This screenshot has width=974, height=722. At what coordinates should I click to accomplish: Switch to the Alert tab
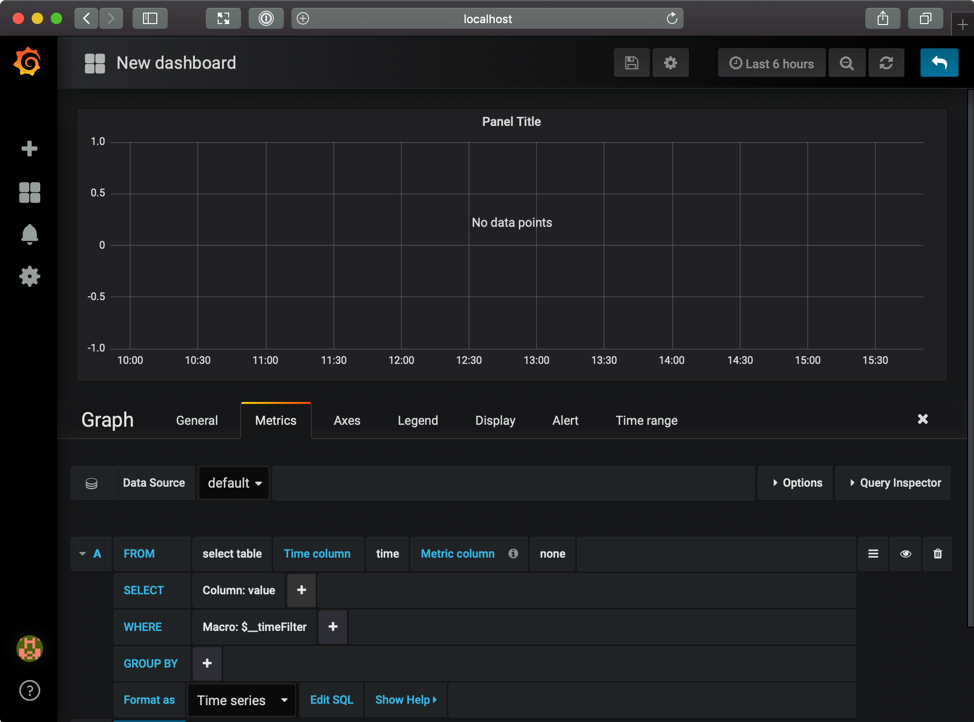565,420
